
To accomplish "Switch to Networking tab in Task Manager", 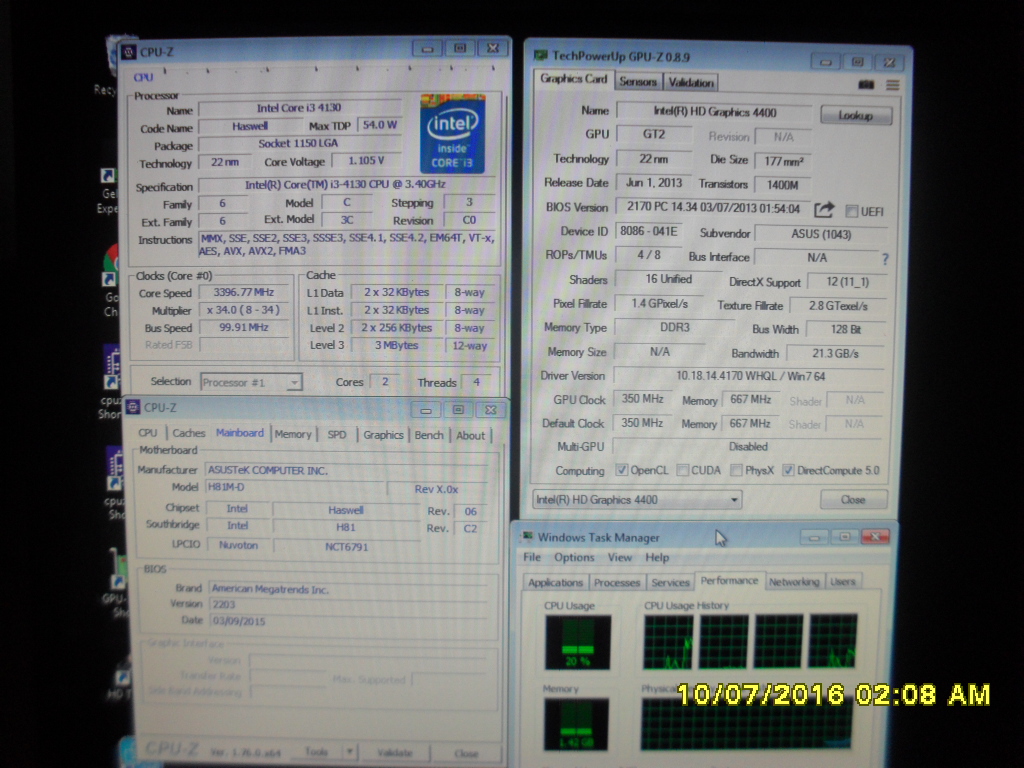I will pyautogui.click(x=793, y=581).
